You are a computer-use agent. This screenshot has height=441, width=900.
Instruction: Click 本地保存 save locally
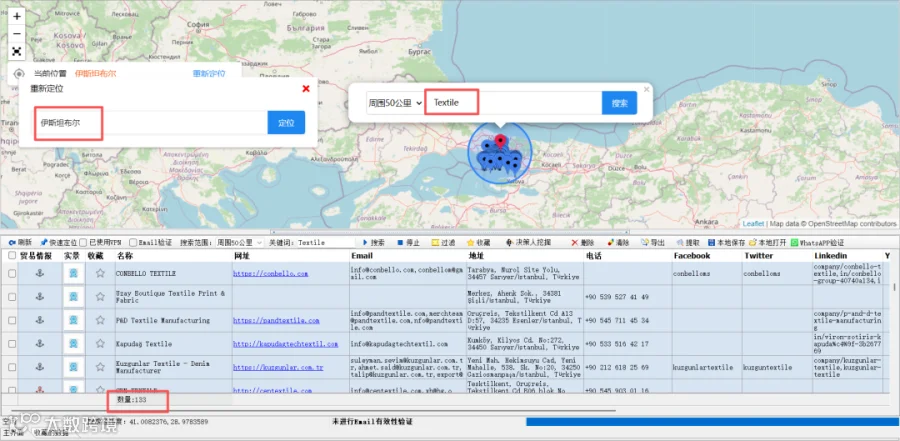(x=727, y=243)
